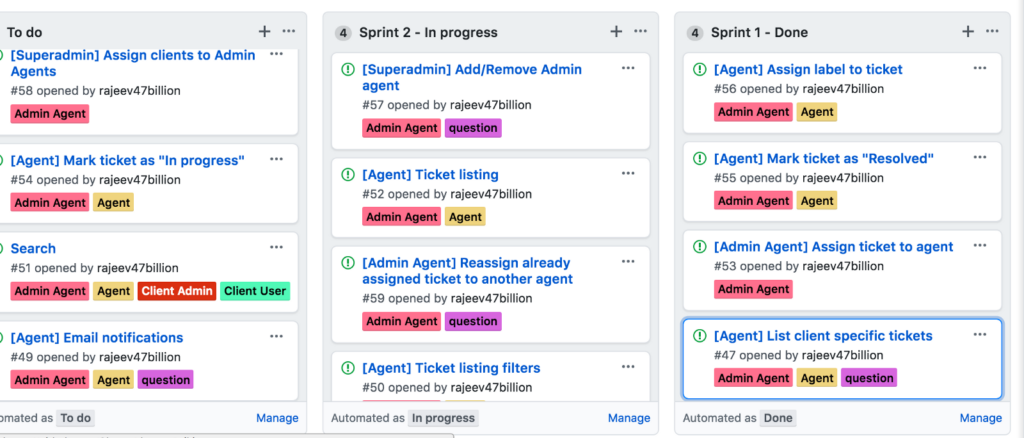Add a card to the To do column
Viewport: 1024px width, 438px height.
264,31
